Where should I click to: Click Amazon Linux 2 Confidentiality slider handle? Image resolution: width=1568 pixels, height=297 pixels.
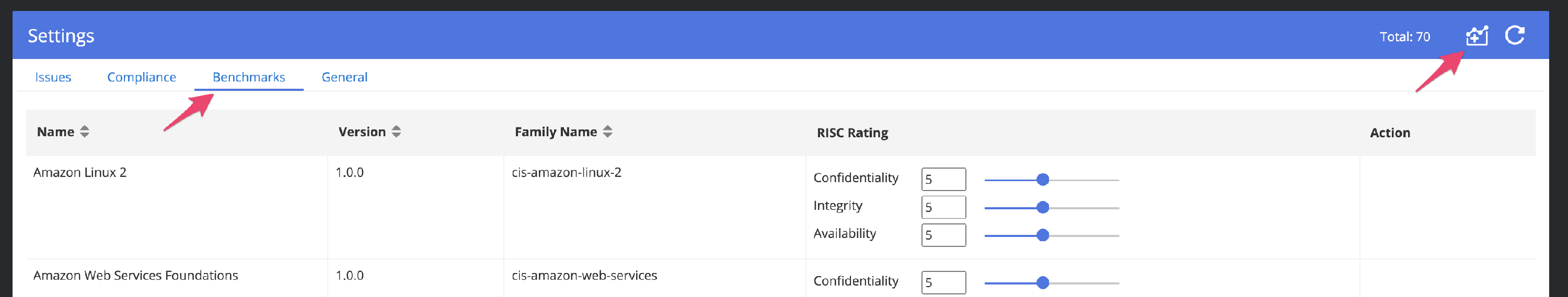click(1043, 180)
